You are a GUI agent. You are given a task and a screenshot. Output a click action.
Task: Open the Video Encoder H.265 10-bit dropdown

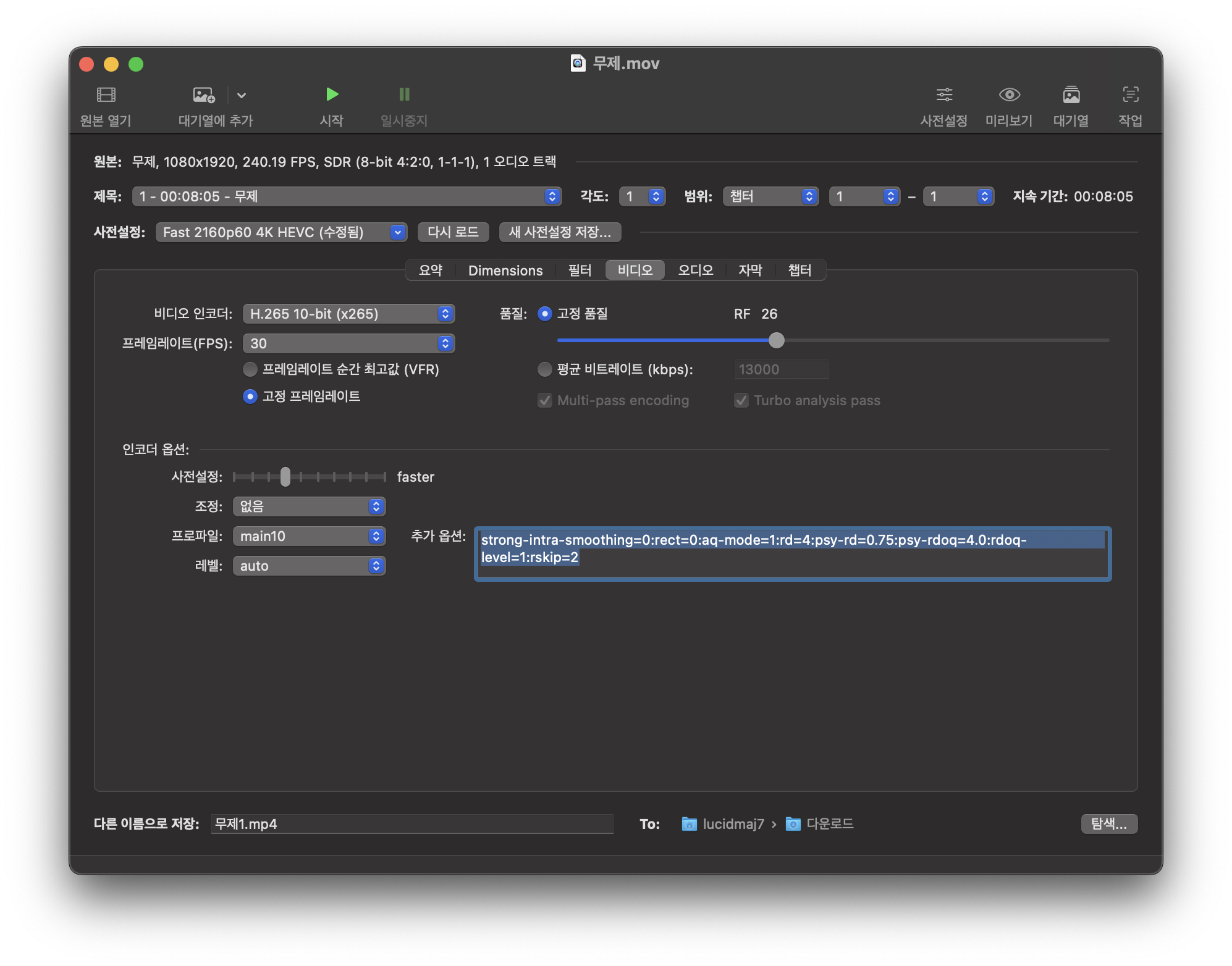(348, 314)
